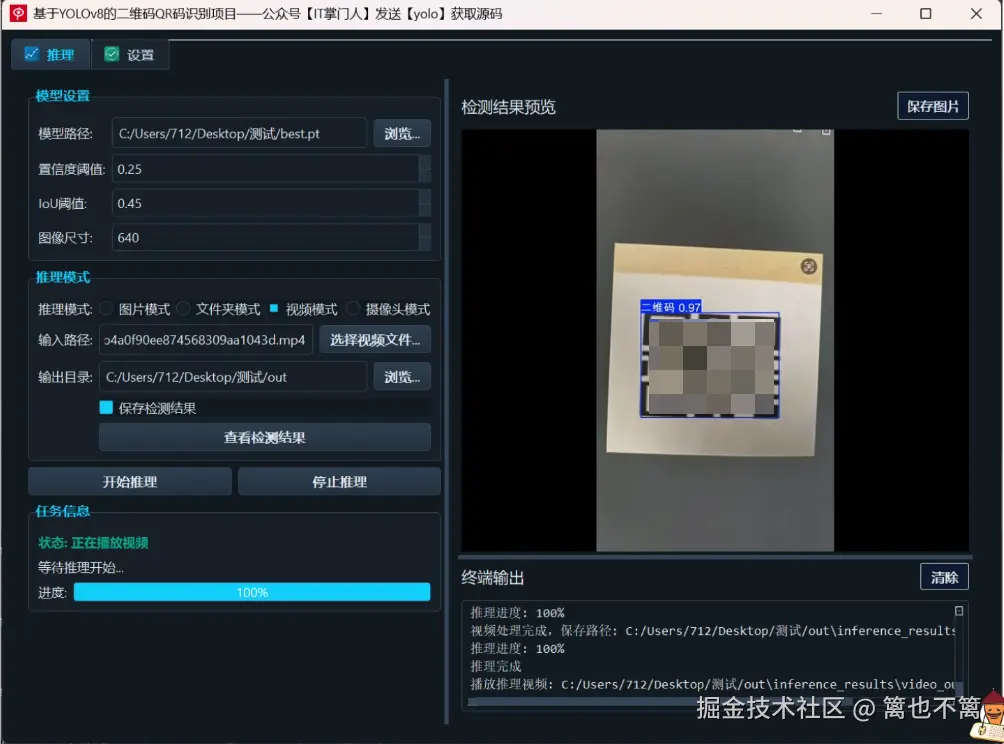Click 浏览 button next to model path

click(402, 133)
